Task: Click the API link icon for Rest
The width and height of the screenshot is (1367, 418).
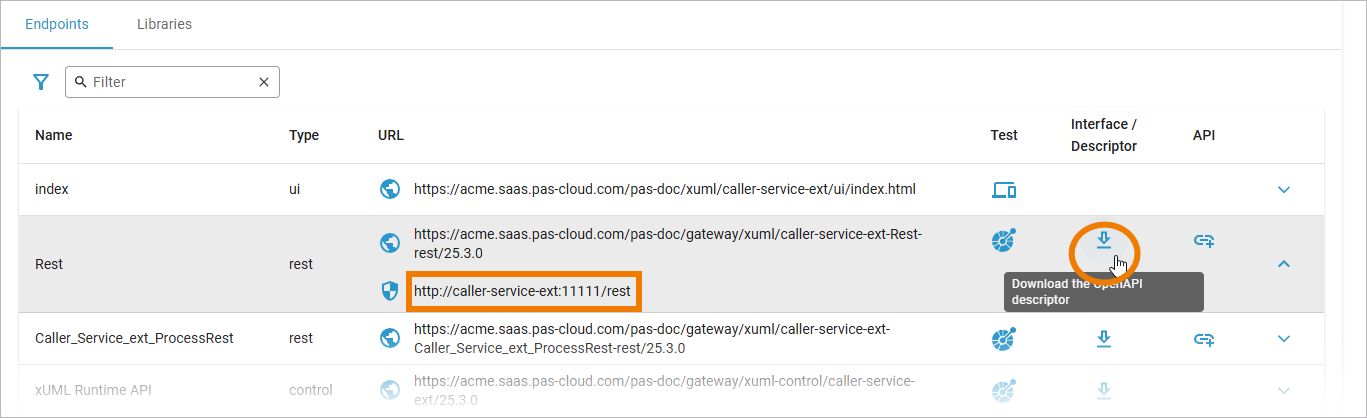Action: 1204,240
